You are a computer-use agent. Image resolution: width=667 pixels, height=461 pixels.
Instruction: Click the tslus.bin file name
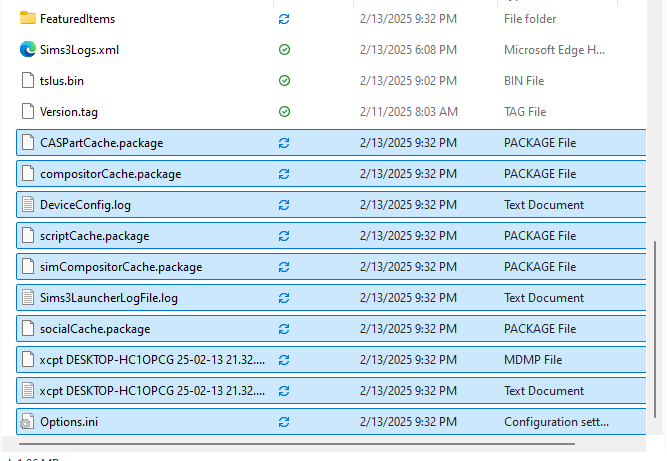point(62,81)
